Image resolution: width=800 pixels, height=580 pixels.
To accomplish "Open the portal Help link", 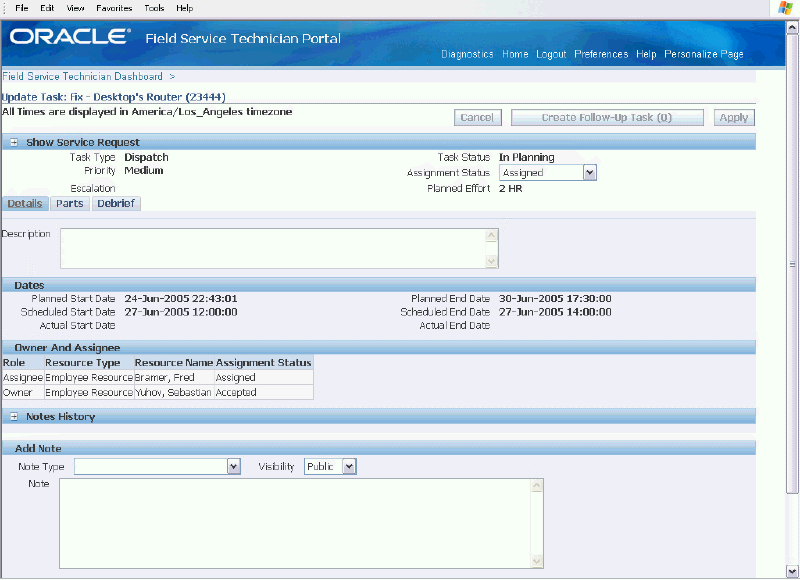I will pyautogui.click(x=646, y=54).
